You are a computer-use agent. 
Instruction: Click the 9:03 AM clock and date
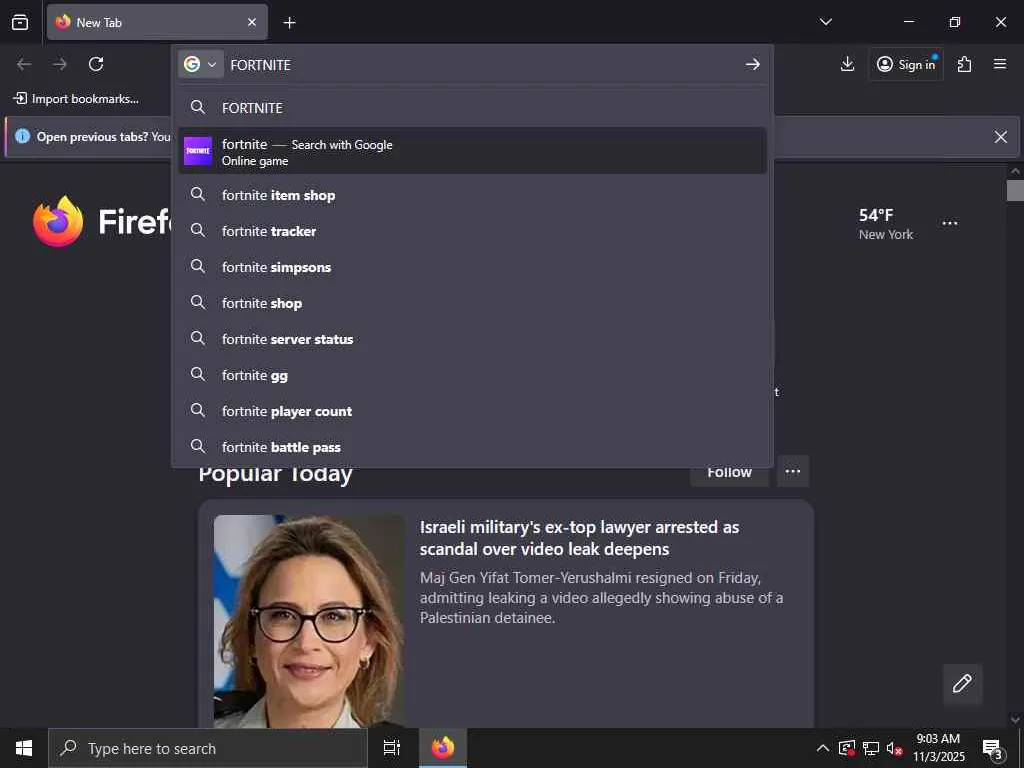pyautogui.click(x=938, y=748)
